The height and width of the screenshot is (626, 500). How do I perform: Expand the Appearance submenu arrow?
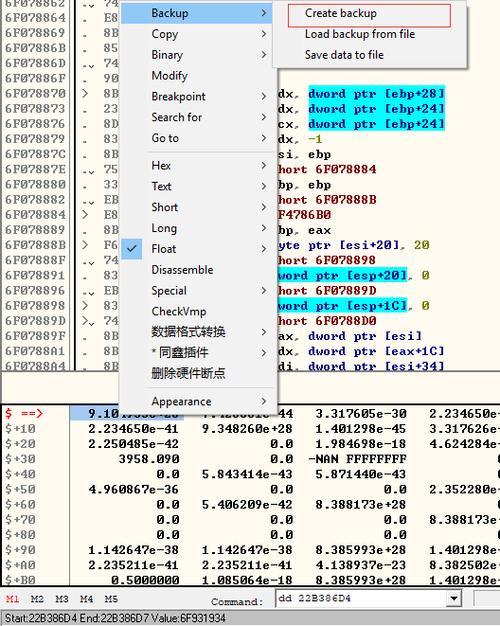coord(264,401)
